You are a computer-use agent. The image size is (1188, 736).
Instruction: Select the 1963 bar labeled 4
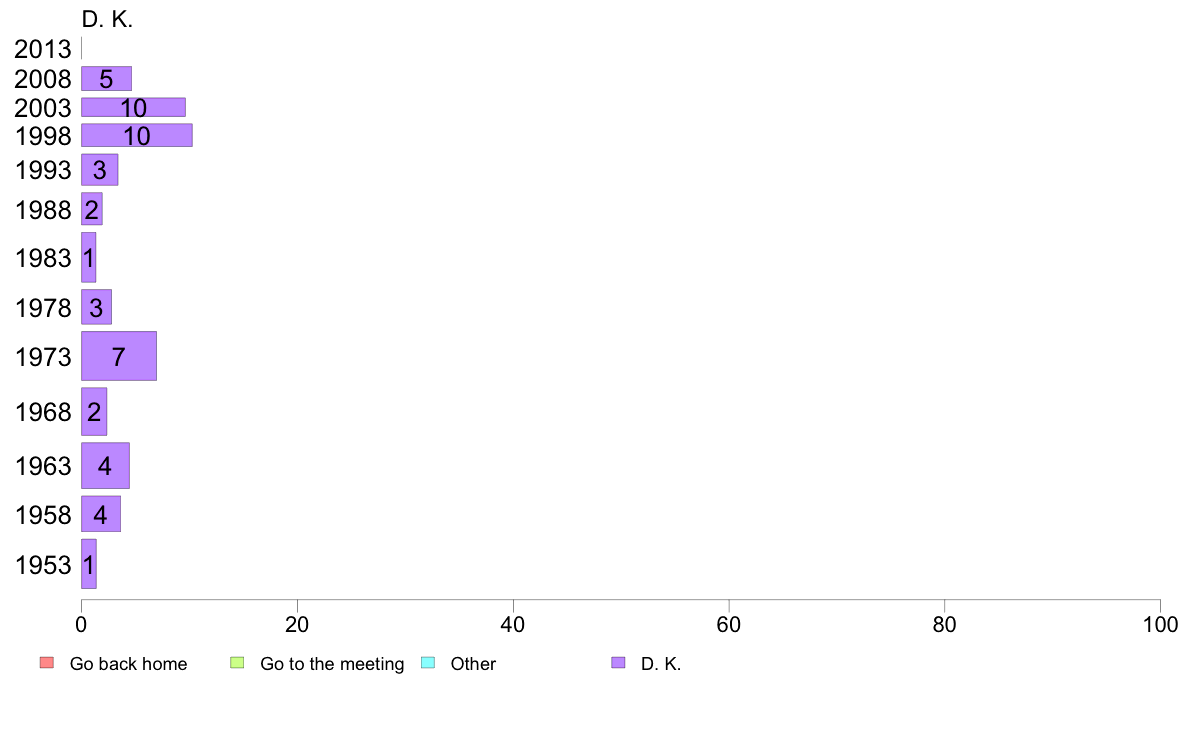pos(105,465)
